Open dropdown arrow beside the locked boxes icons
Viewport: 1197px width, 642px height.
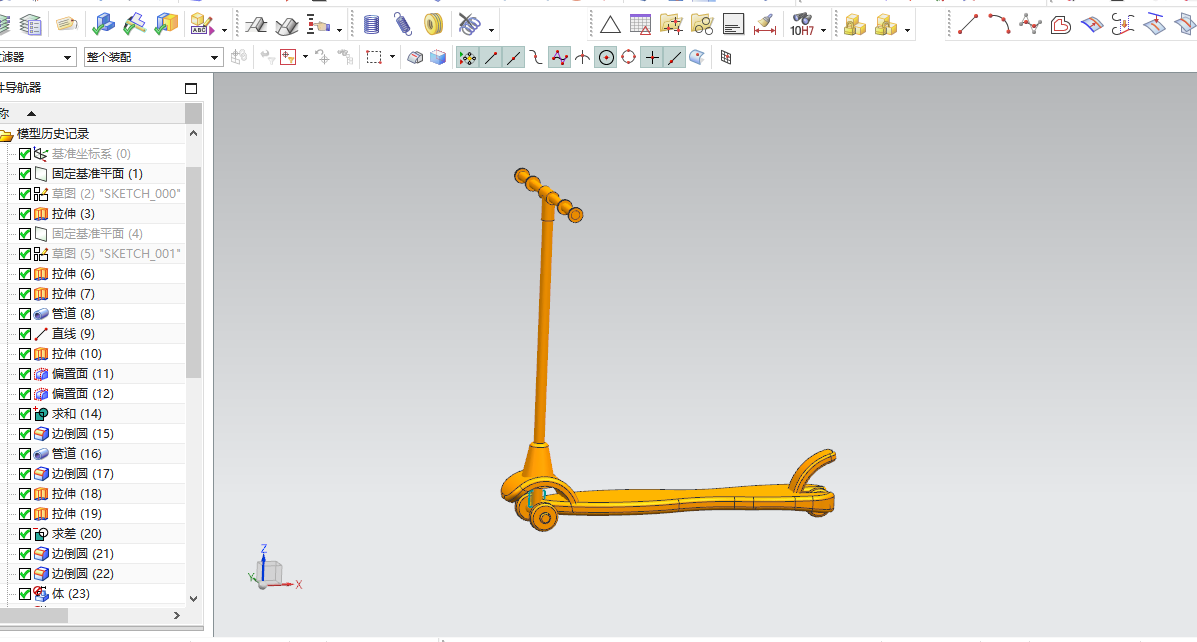907,31
